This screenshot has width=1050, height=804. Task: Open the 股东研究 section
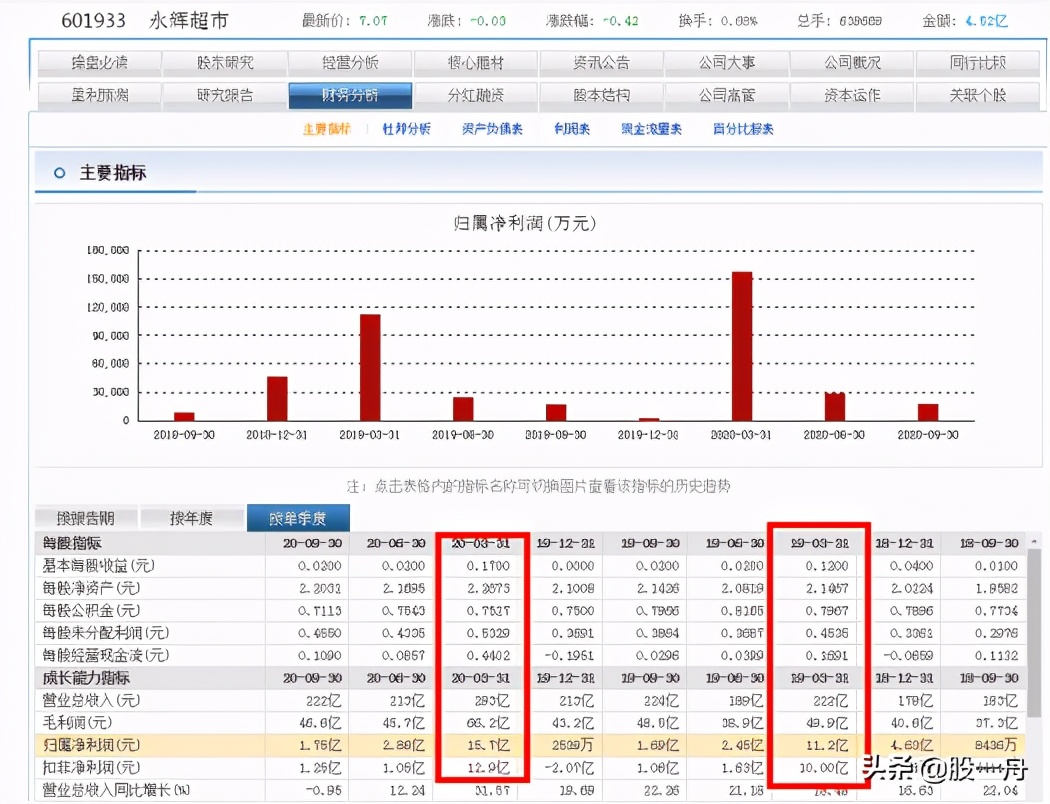(x=224, y=62)
